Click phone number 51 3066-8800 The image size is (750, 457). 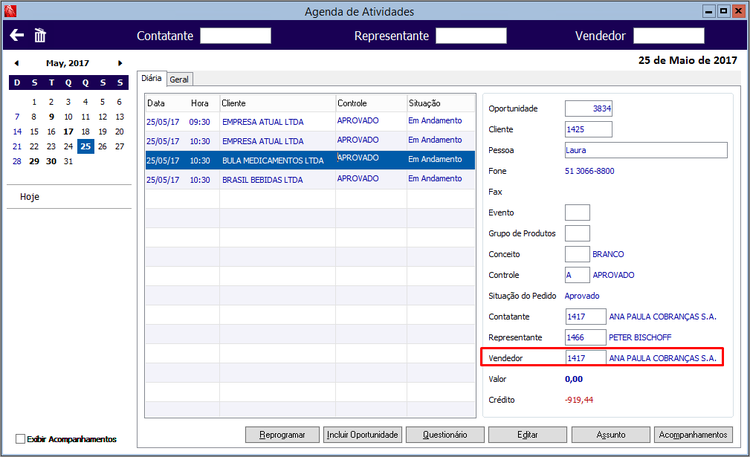(589, 171)
